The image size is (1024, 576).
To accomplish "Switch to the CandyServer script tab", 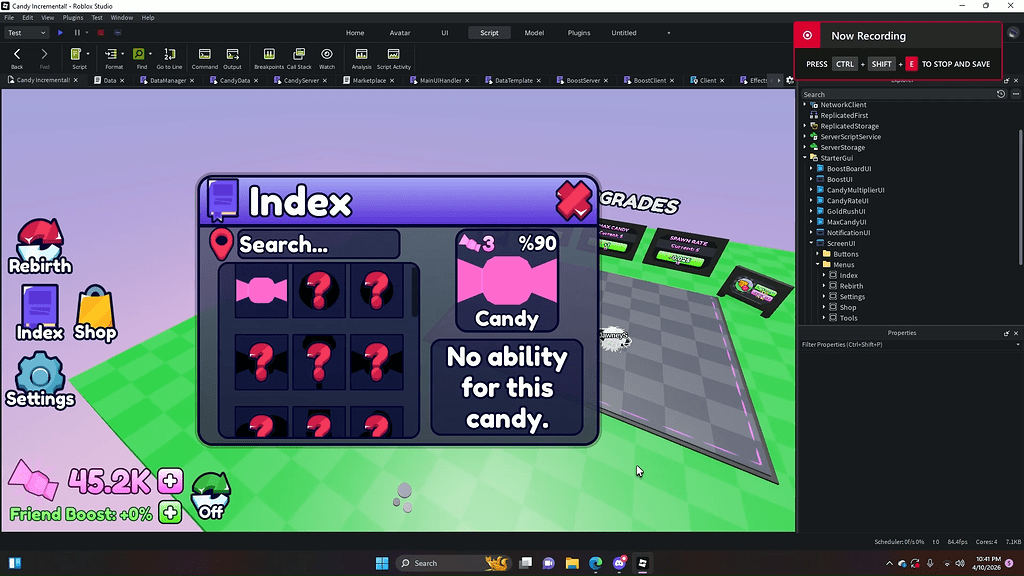I will click(x=300, y=80).
